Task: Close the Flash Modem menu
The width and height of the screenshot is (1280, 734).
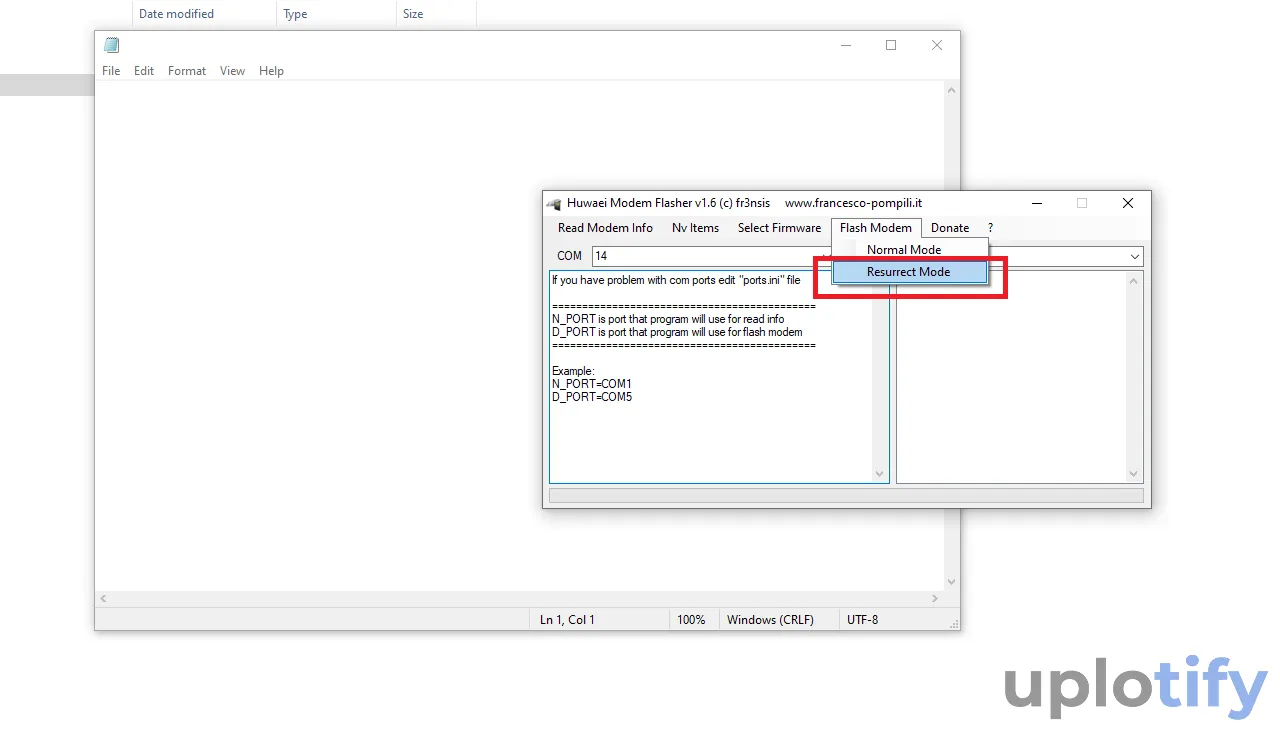Action: click(876, 228)
